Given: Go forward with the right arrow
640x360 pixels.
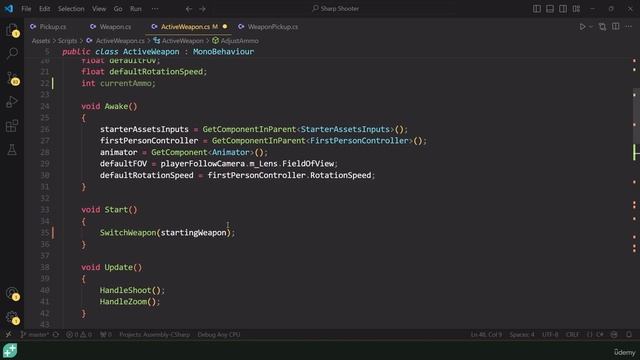Looking at the screenshot, I should [202, 9].
